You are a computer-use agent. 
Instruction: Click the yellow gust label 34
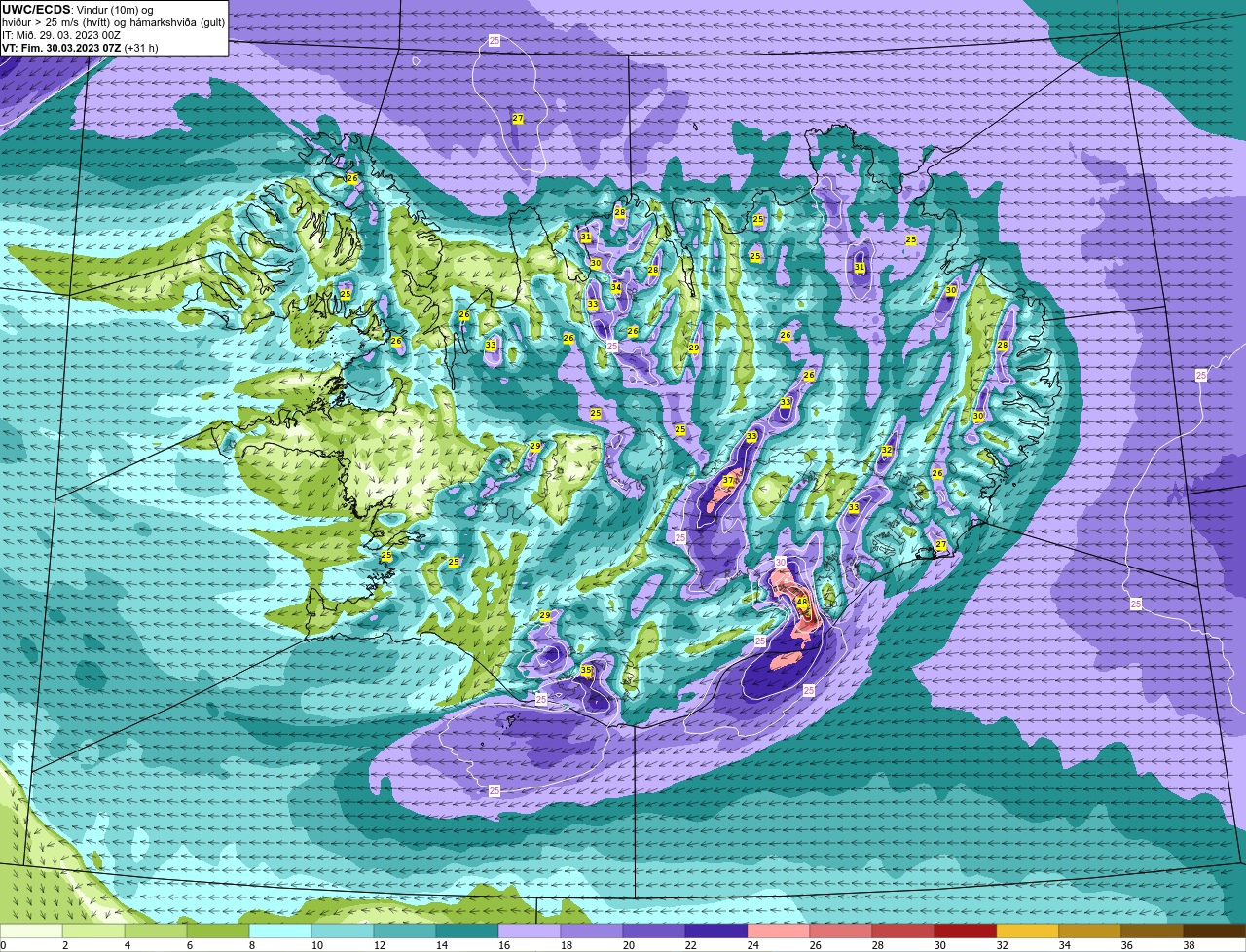tap(615, 287)
